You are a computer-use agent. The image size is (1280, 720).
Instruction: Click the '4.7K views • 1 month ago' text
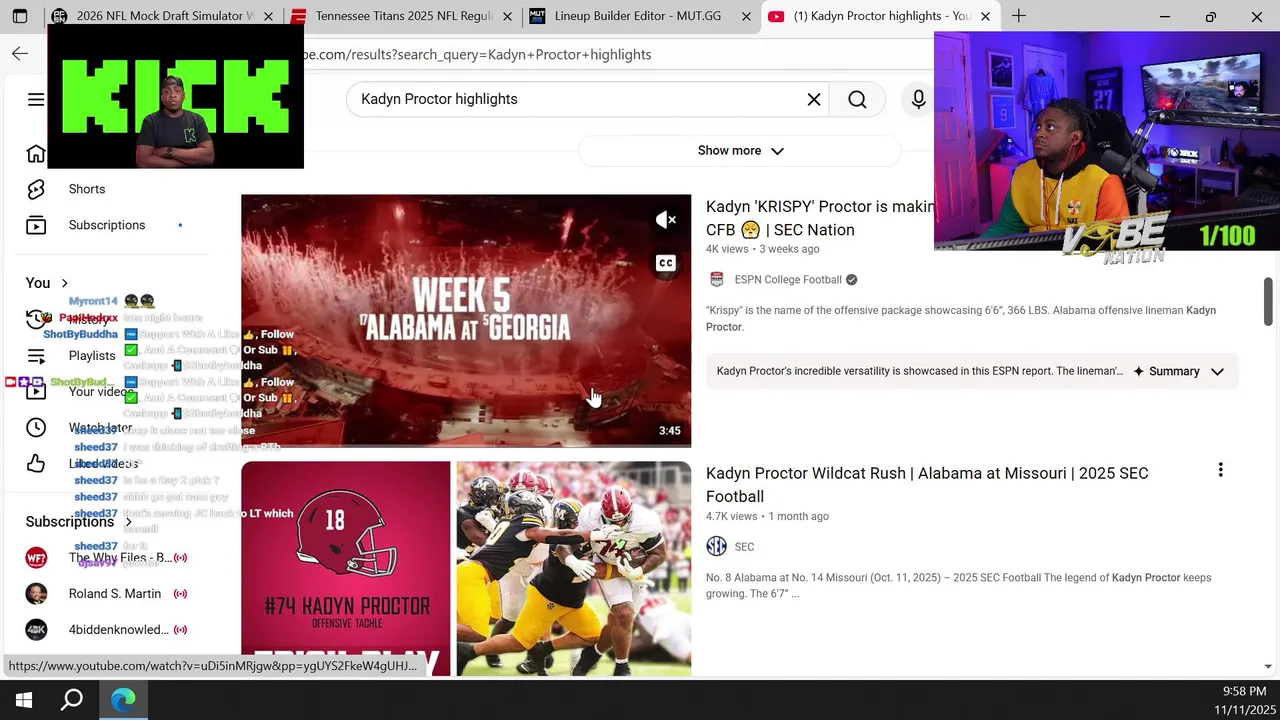(x=767, y=516)
